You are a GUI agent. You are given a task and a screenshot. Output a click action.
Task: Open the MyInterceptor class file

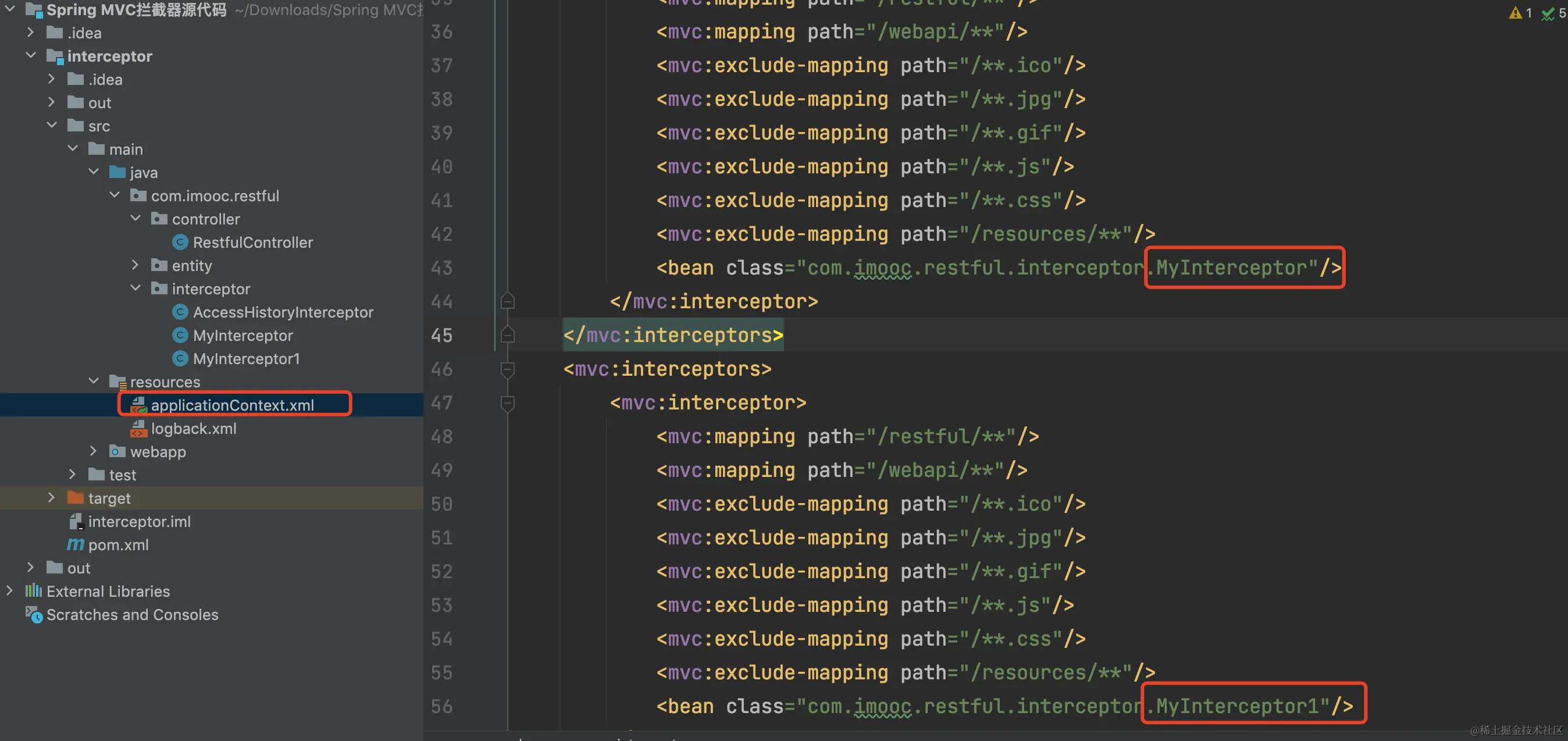[243, 336]
